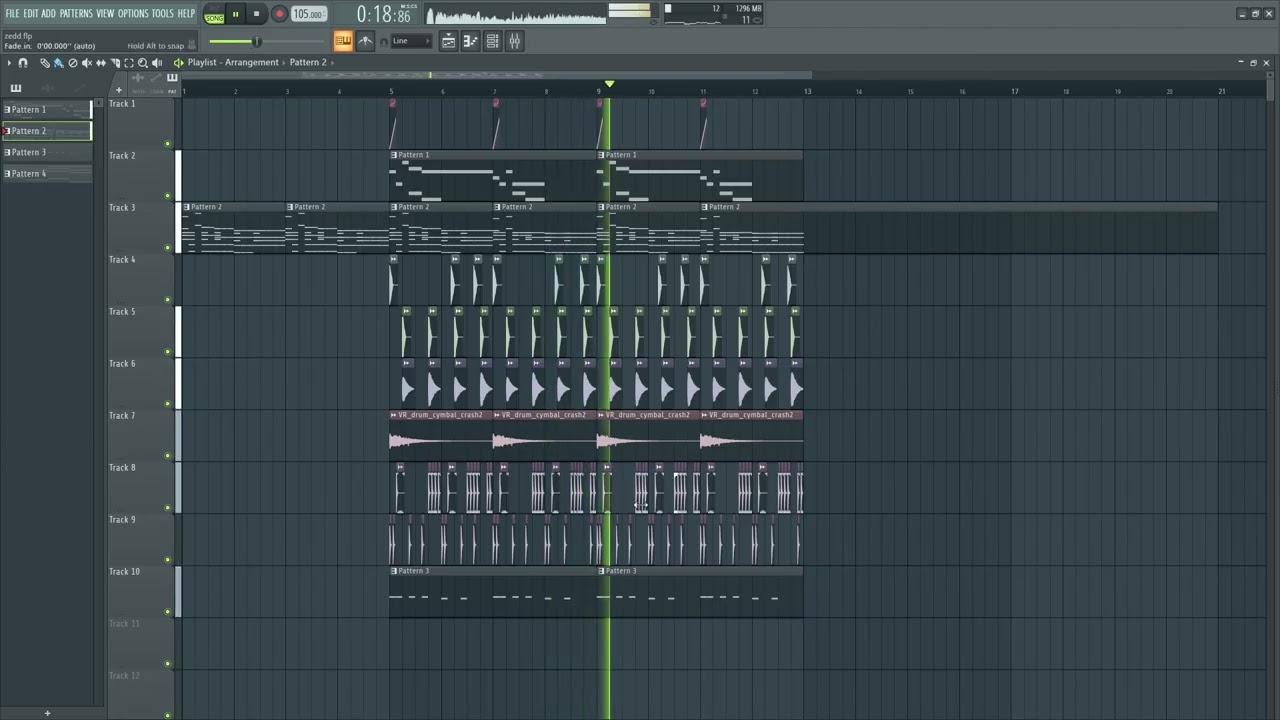Pause playback with the pause button
Screen dimensions: 1280x720
tap(235, 14)
